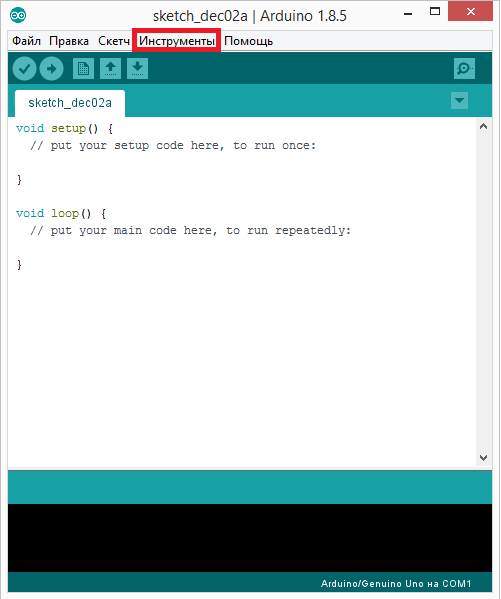Click the Upload arrow button

52,69
